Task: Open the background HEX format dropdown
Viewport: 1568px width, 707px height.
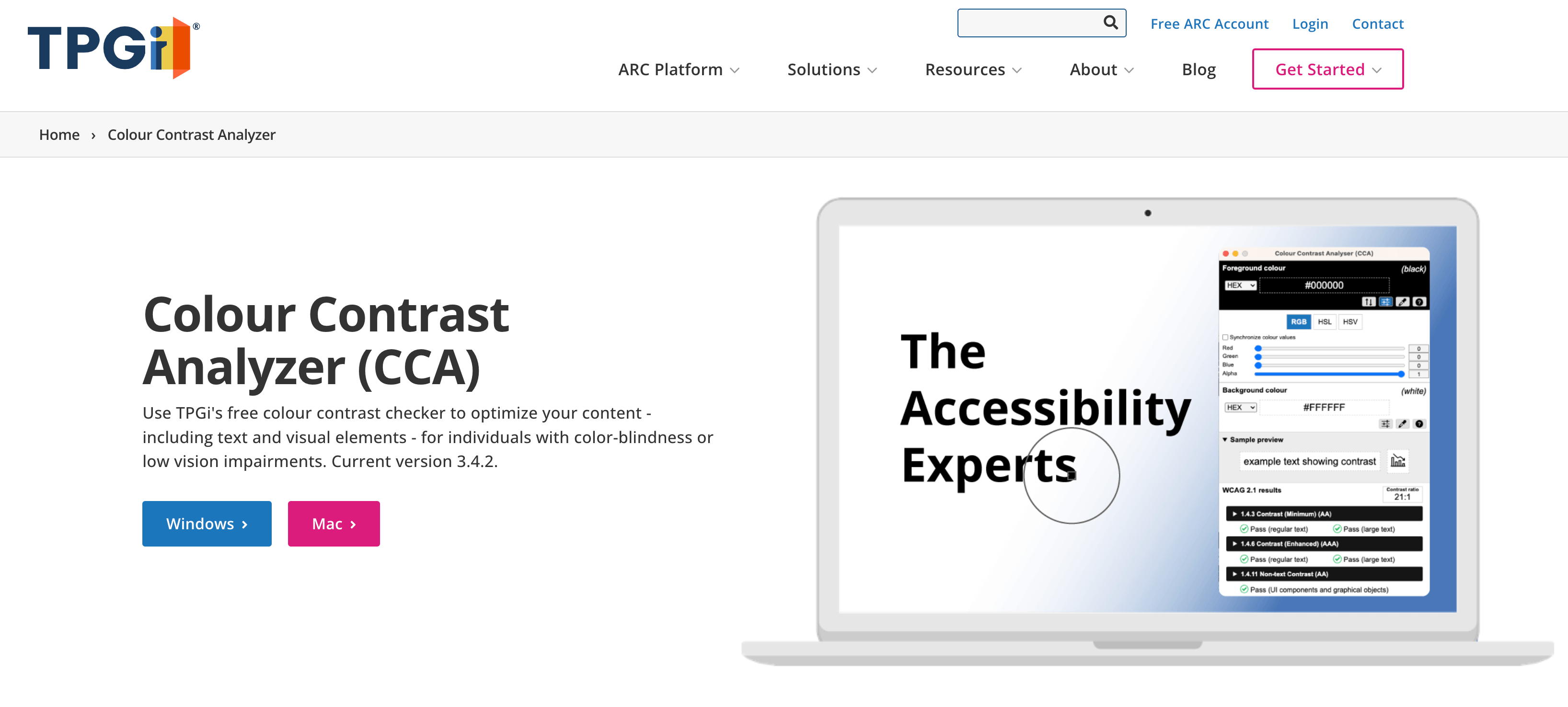Action: coord(1241,408)
